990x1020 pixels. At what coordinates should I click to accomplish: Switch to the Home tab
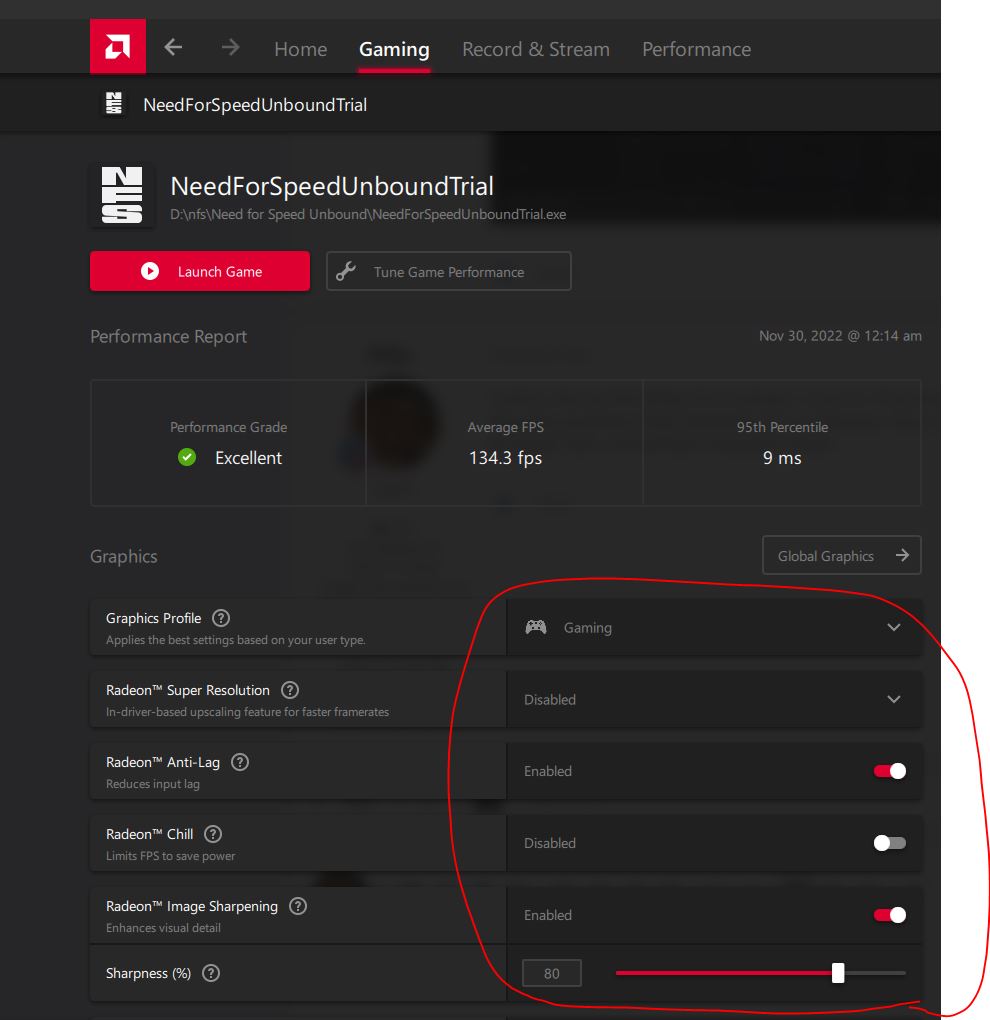300,49
